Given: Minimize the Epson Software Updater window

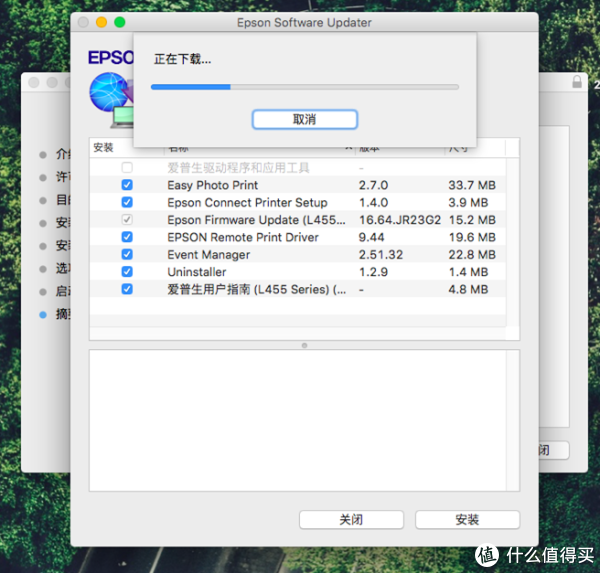Looking at the screenshot, I should [101, 22].
